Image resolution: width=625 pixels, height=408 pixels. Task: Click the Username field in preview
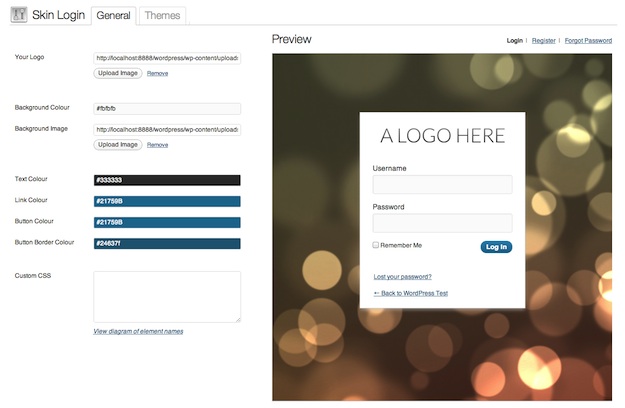click(442, 185)
